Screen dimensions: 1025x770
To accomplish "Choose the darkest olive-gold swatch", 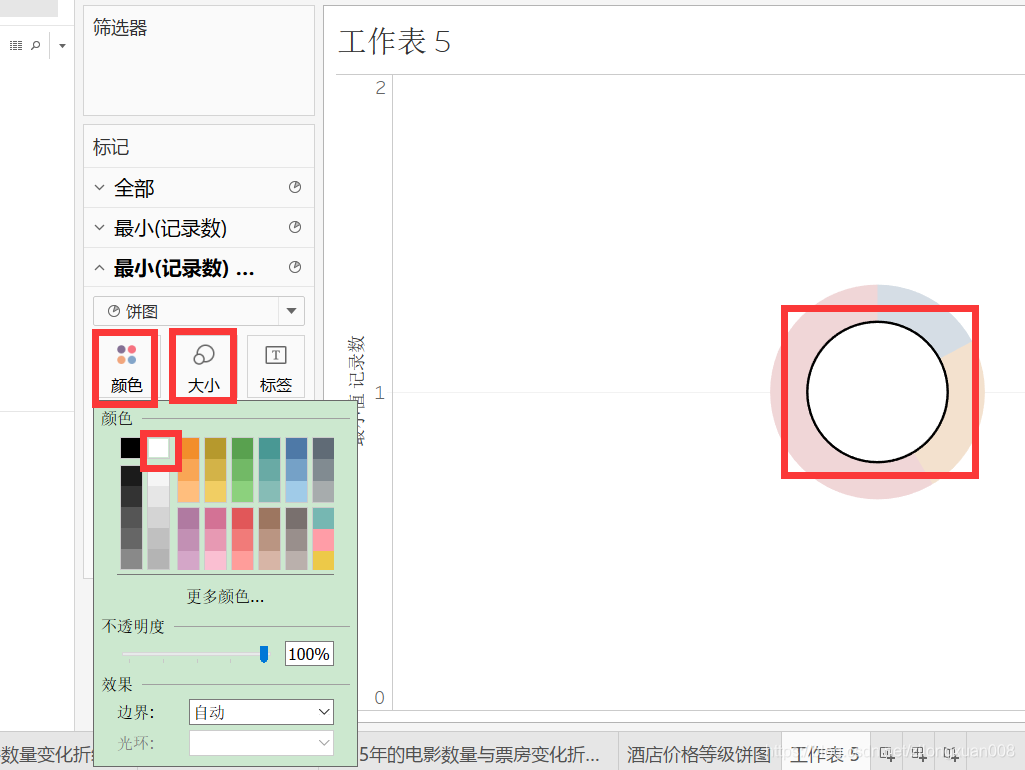I will pos(216,448).
